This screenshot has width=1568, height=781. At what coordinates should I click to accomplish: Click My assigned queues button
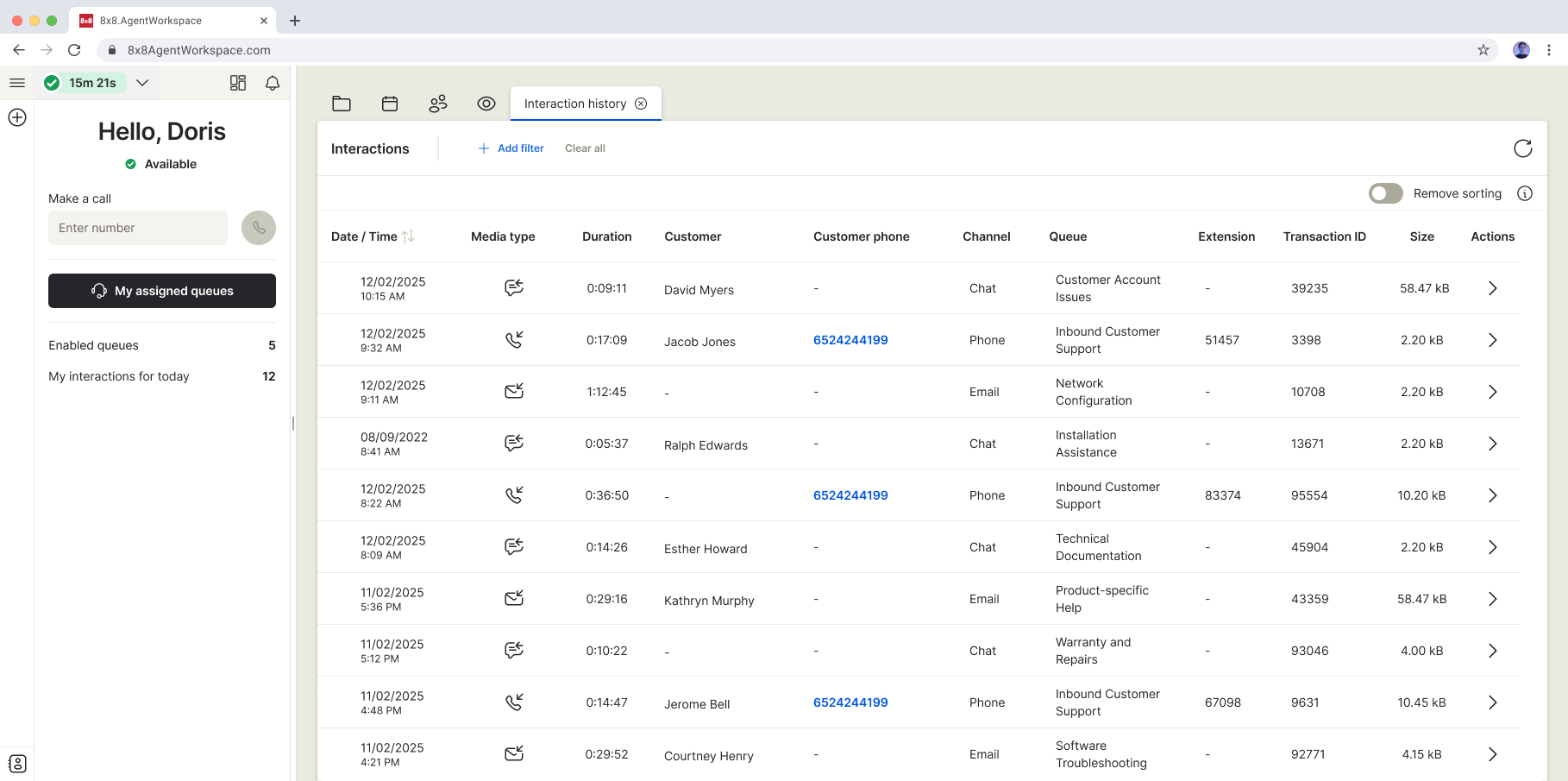tap(162, 291)
